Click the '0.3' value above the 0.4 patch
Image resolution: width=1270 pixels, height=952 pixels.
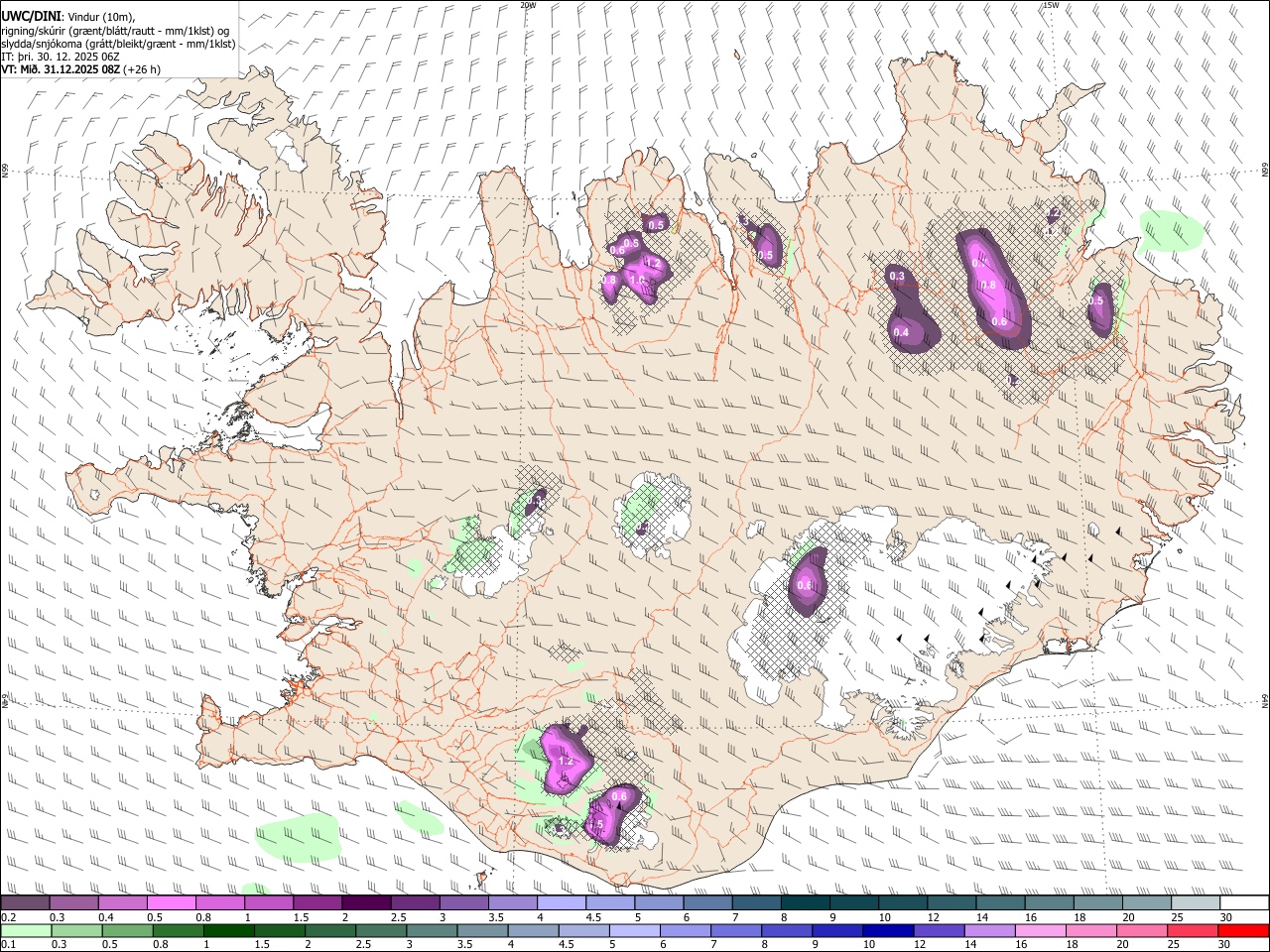pyautogui.click(x=897, y=276)
